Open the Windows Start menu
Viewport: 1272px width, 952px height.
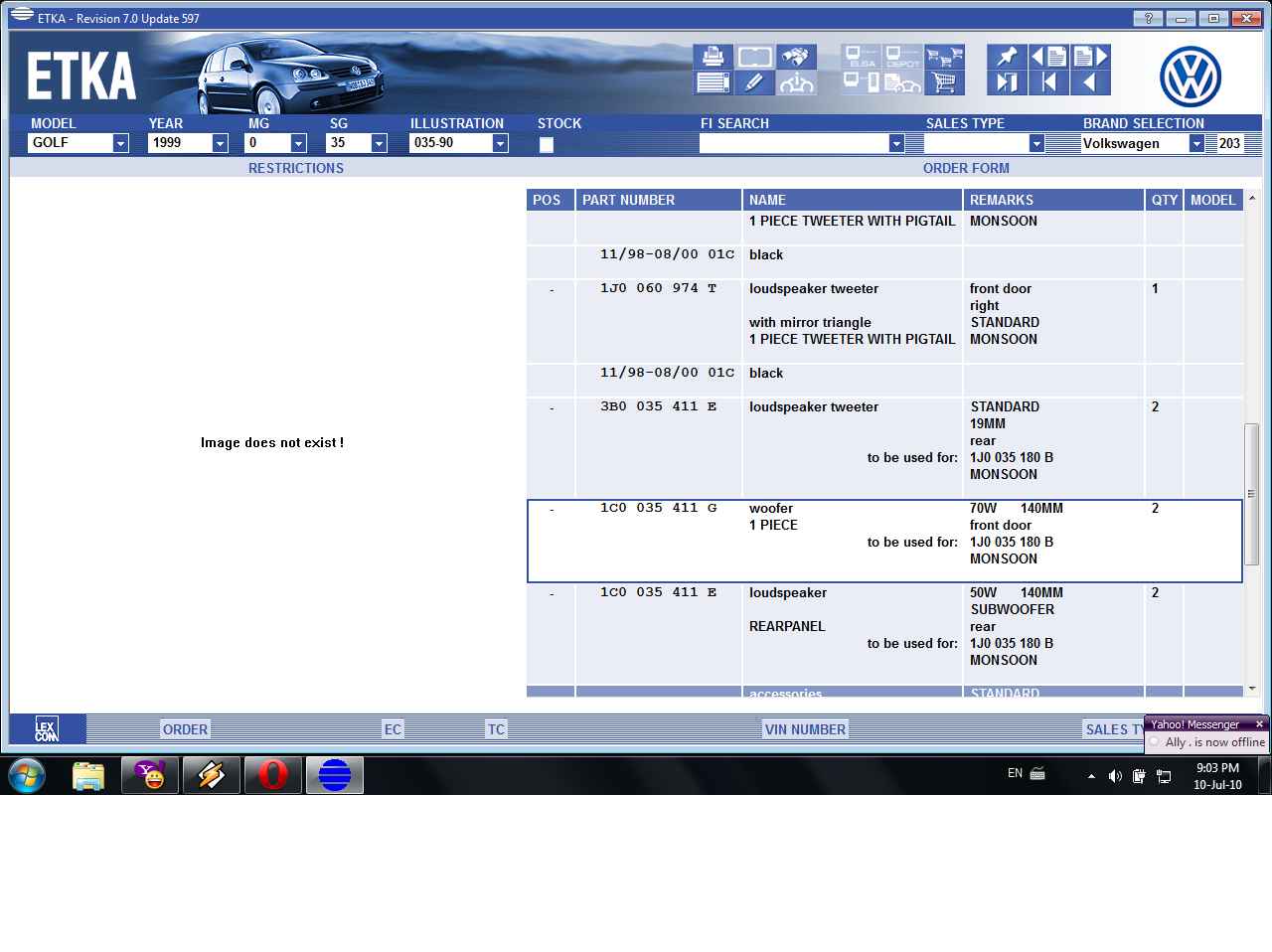(x=27, y=775)
